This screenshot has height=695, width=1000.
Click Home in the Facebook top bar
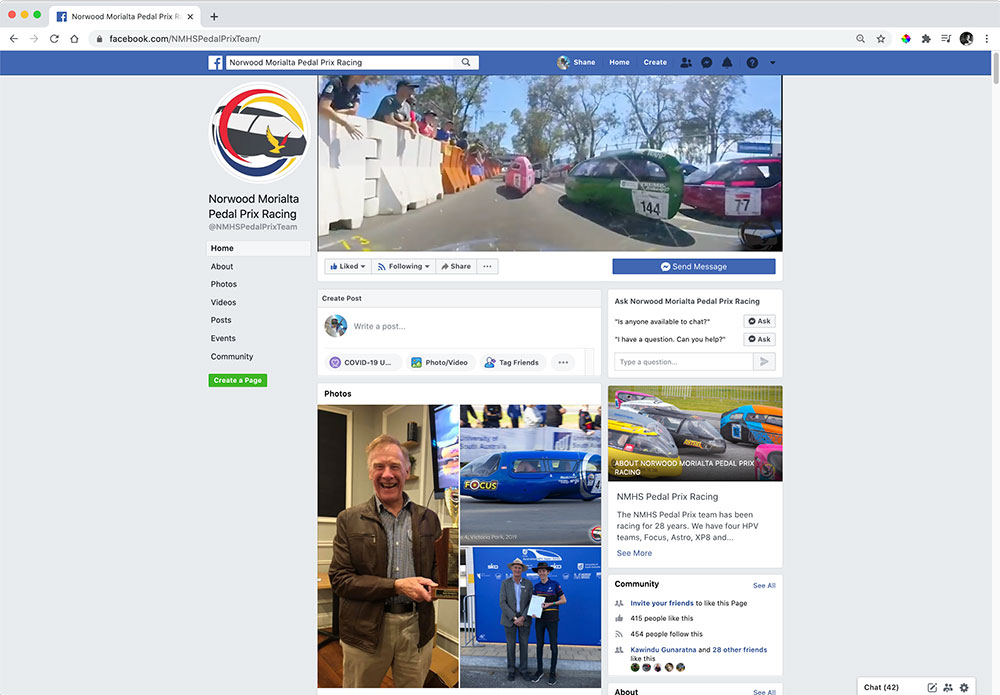point(619,62)
